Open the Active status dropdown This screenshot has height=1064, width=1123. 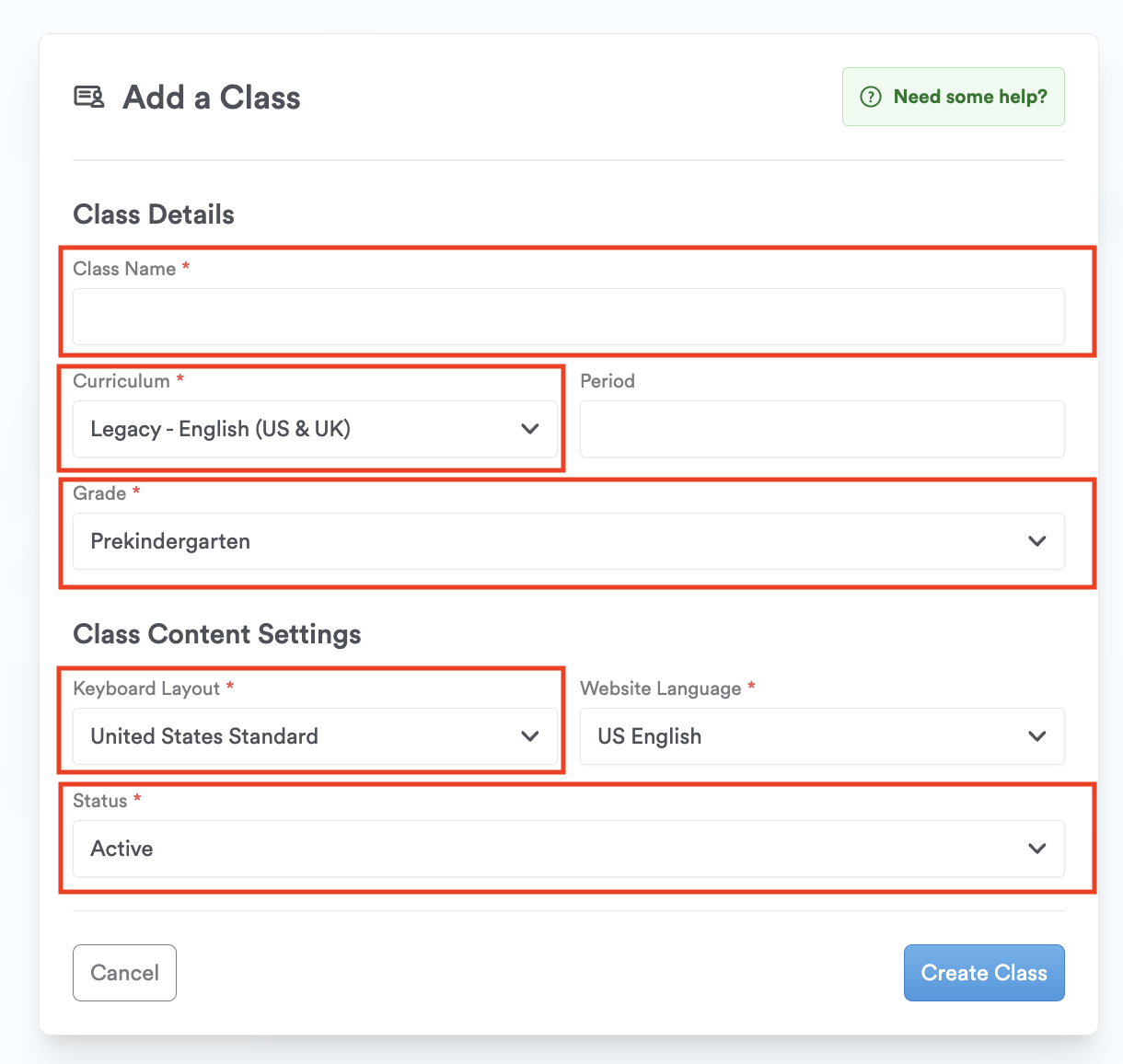tap(552, 849)
